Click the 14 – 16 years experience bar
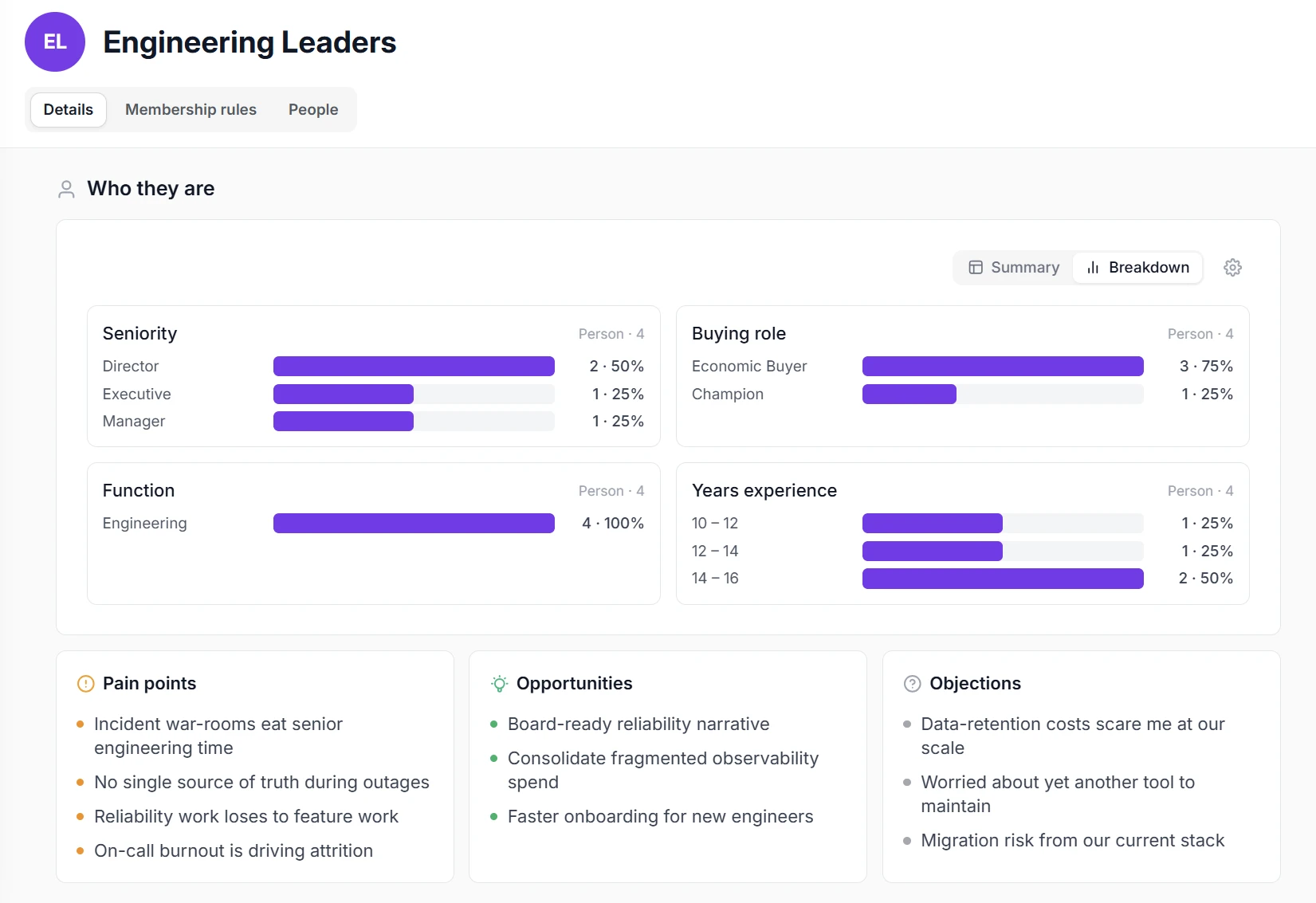This screenshot has height=903, width=1316. (1003, 579)
